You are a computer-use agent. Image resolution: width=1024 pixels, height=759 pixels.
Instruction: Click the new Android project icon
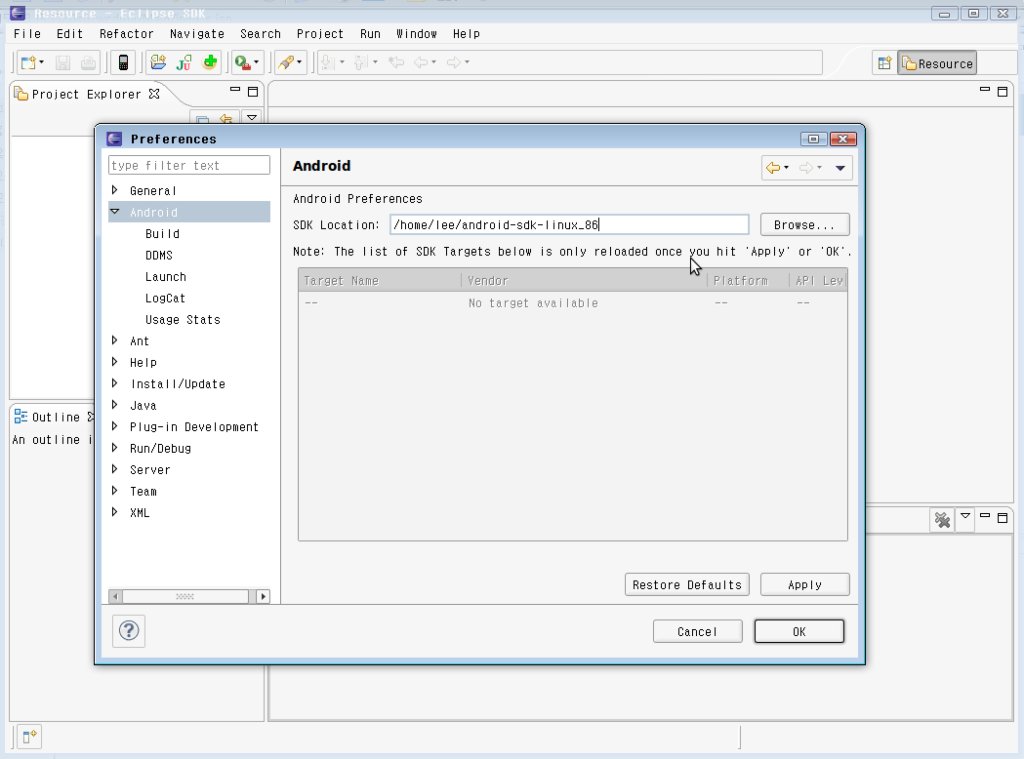tap(158, 63)
